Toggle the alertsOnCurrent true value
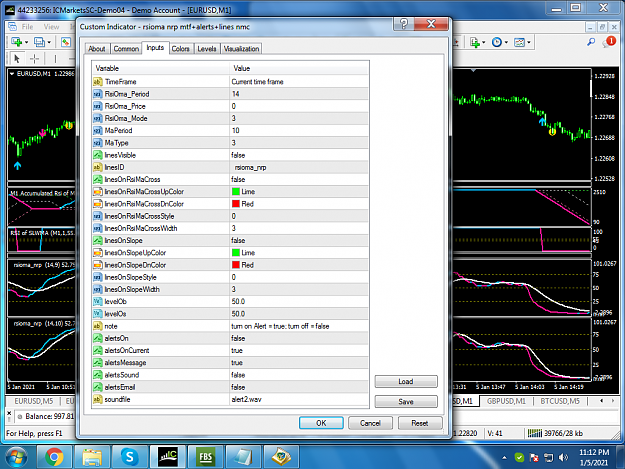This screenshot has height=469, width=625. pos(299,350)
